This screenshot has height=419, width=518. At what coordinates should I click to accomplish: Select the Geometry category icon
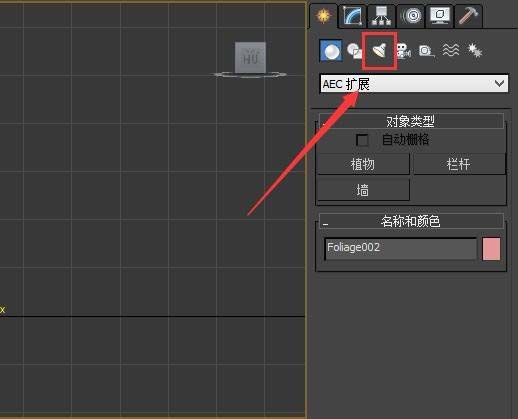(331, 51)
